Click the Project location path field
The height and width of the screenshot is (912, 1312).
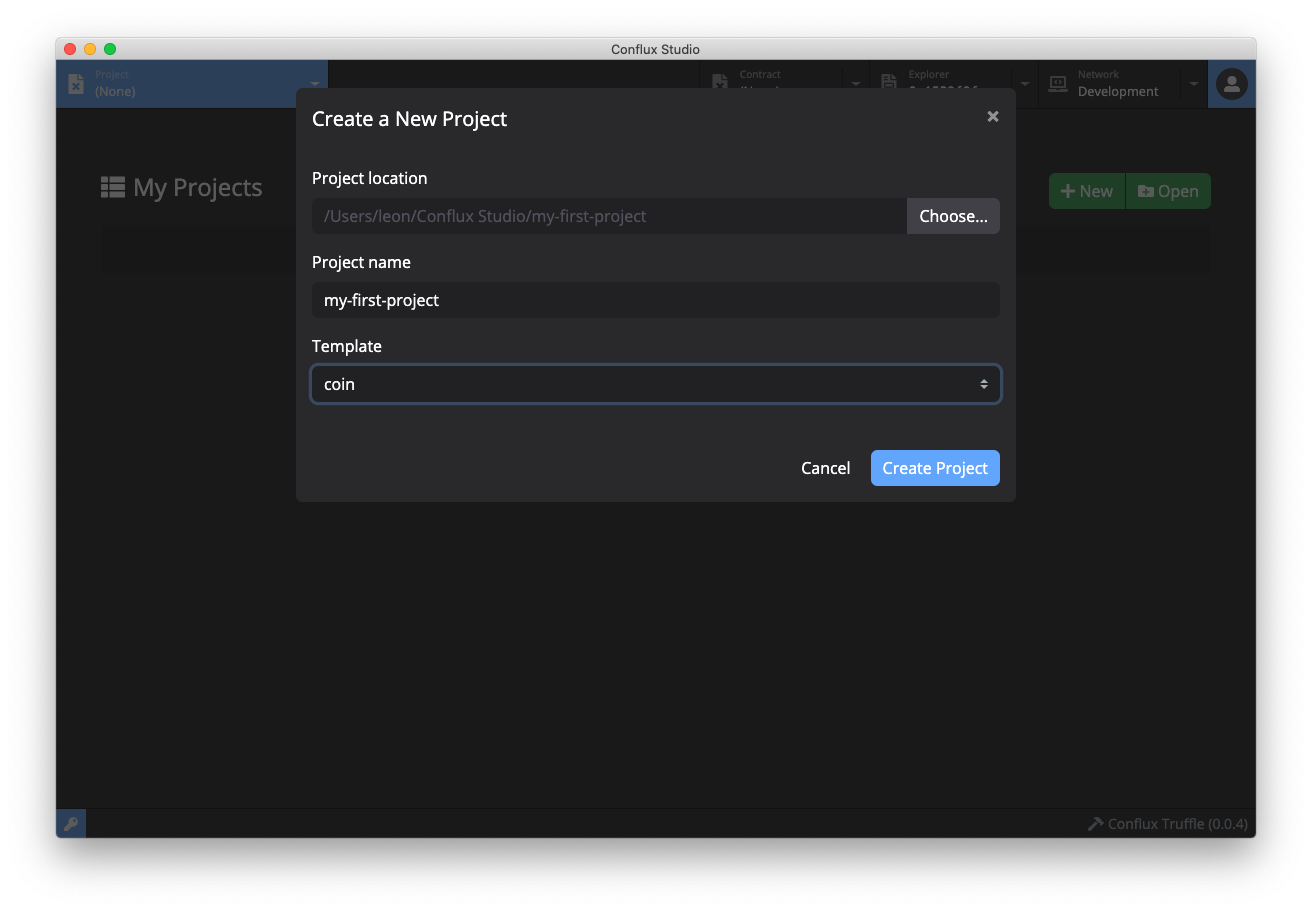609,216
